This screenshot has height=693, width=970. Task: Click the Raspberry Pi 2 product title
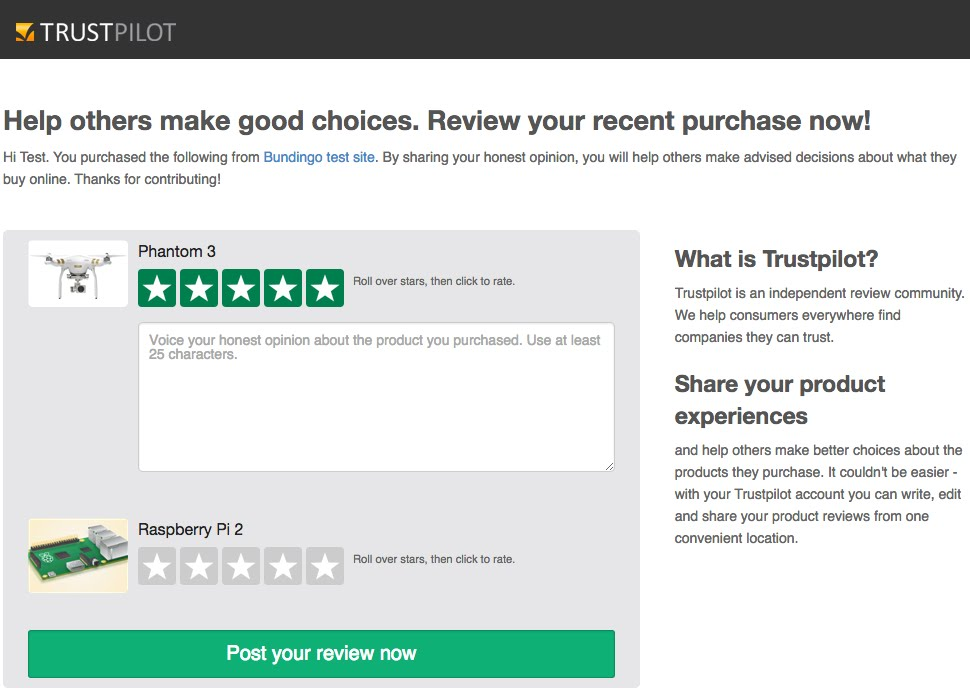[191, 530]
